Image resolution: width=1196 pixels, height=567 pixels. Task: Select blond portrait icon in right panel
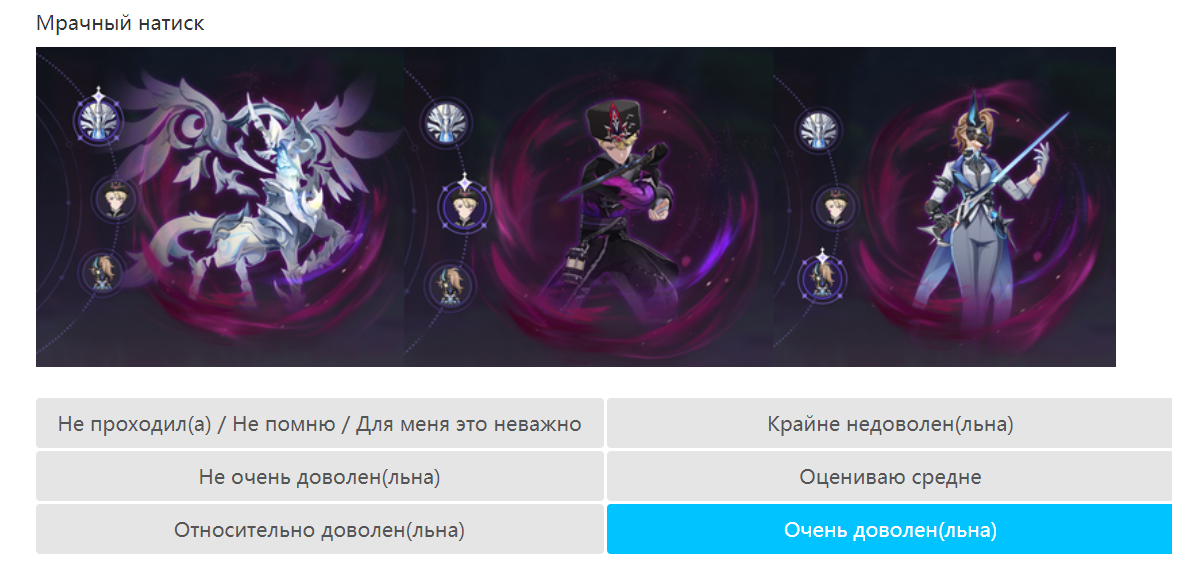click(x=836, y=207)
